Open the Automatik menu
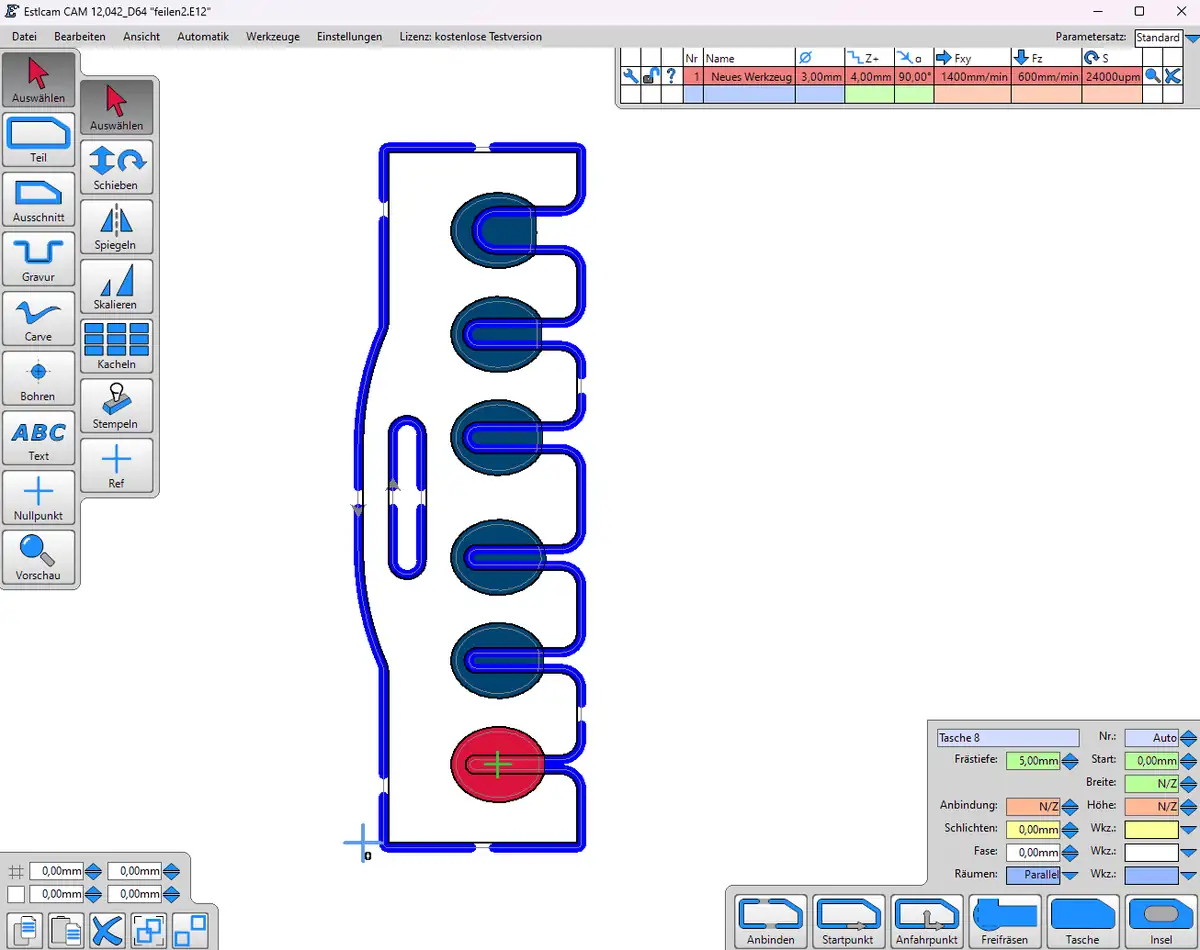 pos(203,37)
